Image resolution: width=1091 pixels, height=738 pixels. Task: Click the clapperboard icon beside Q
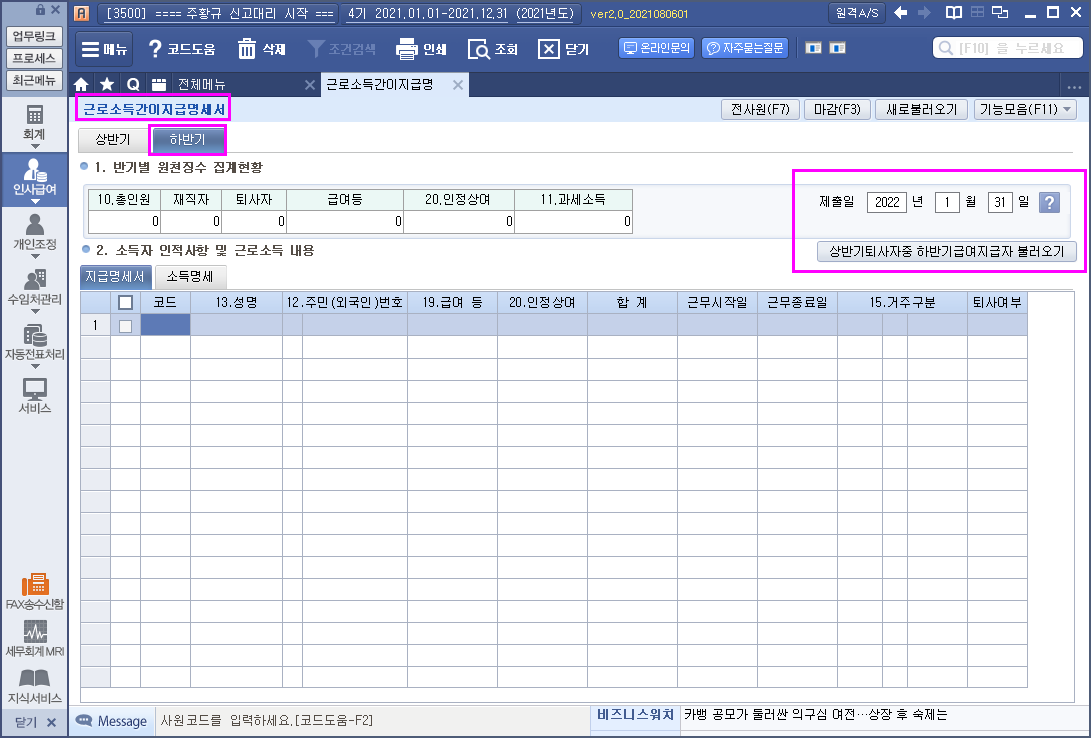point(159,85)
